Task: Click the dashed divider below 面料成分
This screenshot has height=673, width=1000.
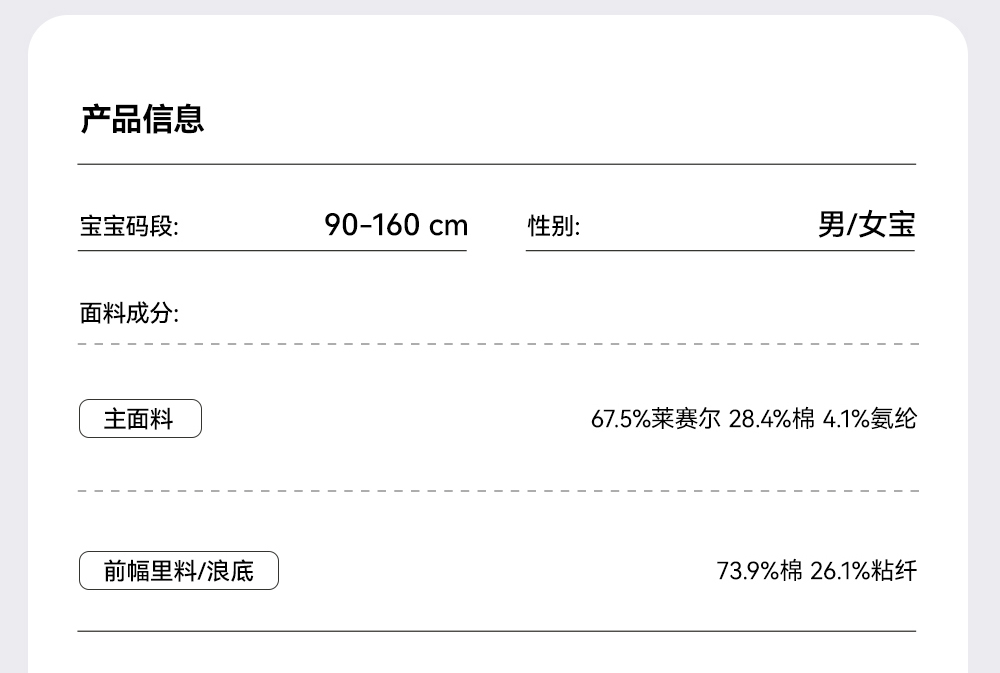Action: pyautogui.click(x=497, y=344)
